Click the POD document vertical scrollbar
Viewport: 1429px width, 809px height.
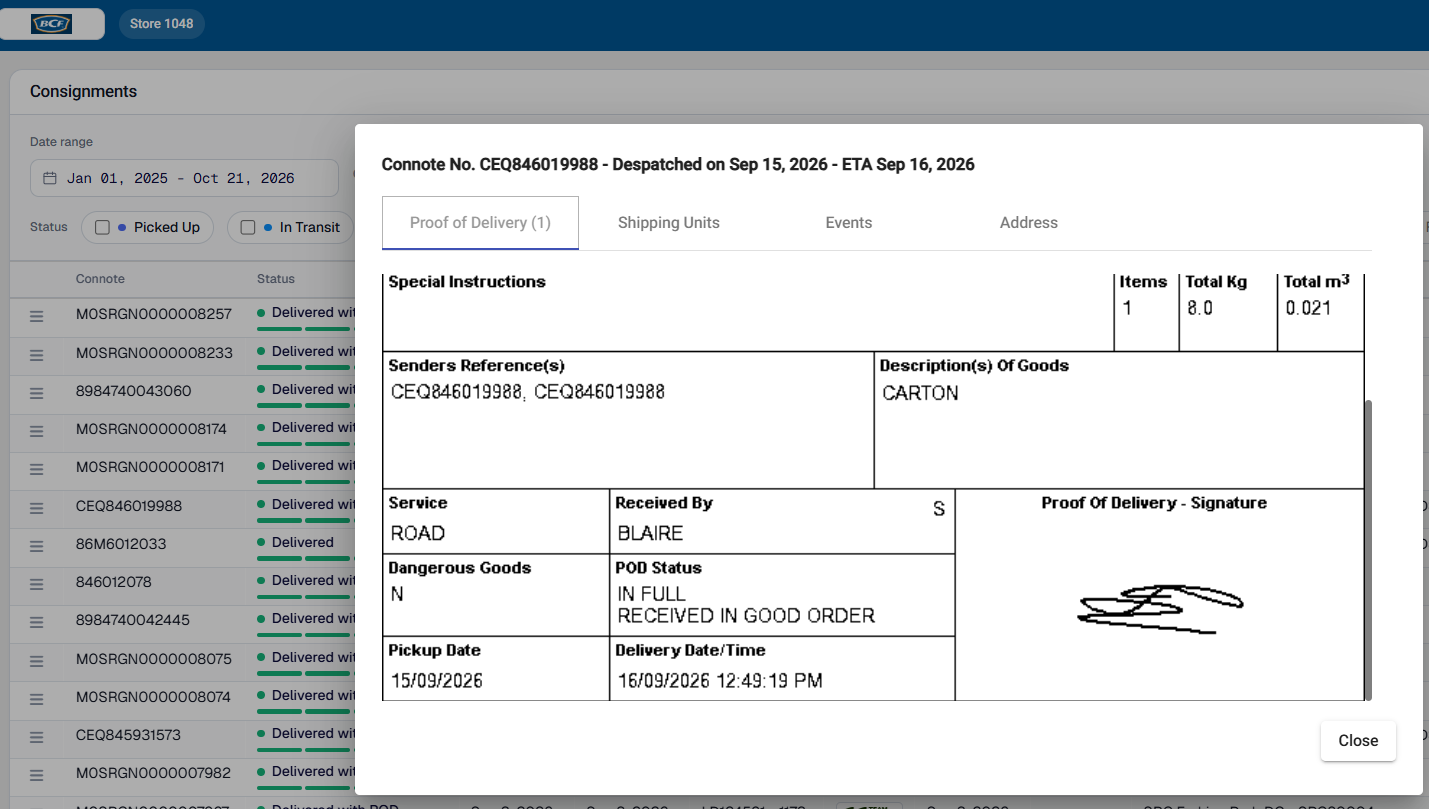tap(1368, 550)
